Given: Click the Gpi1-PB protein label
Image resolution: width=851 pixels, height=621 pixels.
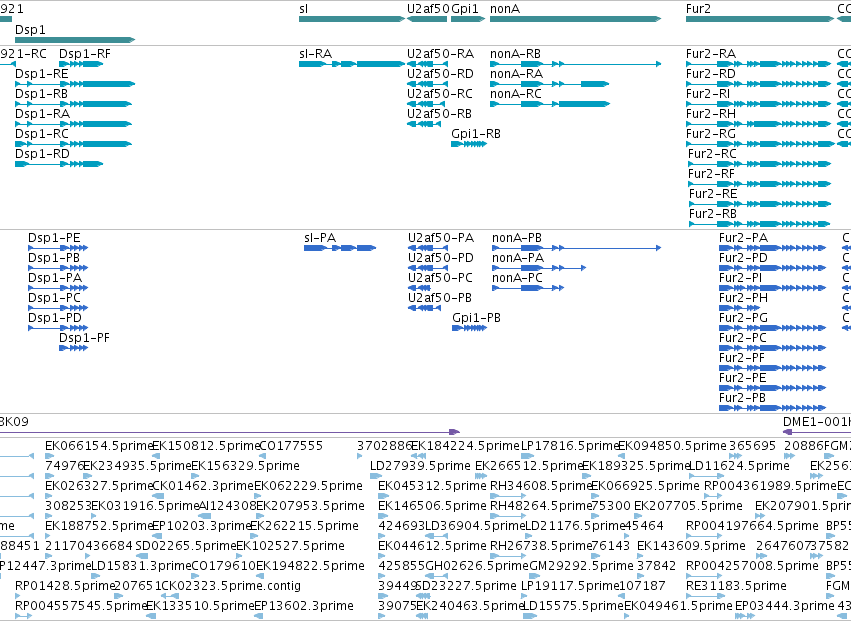Looking at the screenshot, I should (x=477, y=319).
